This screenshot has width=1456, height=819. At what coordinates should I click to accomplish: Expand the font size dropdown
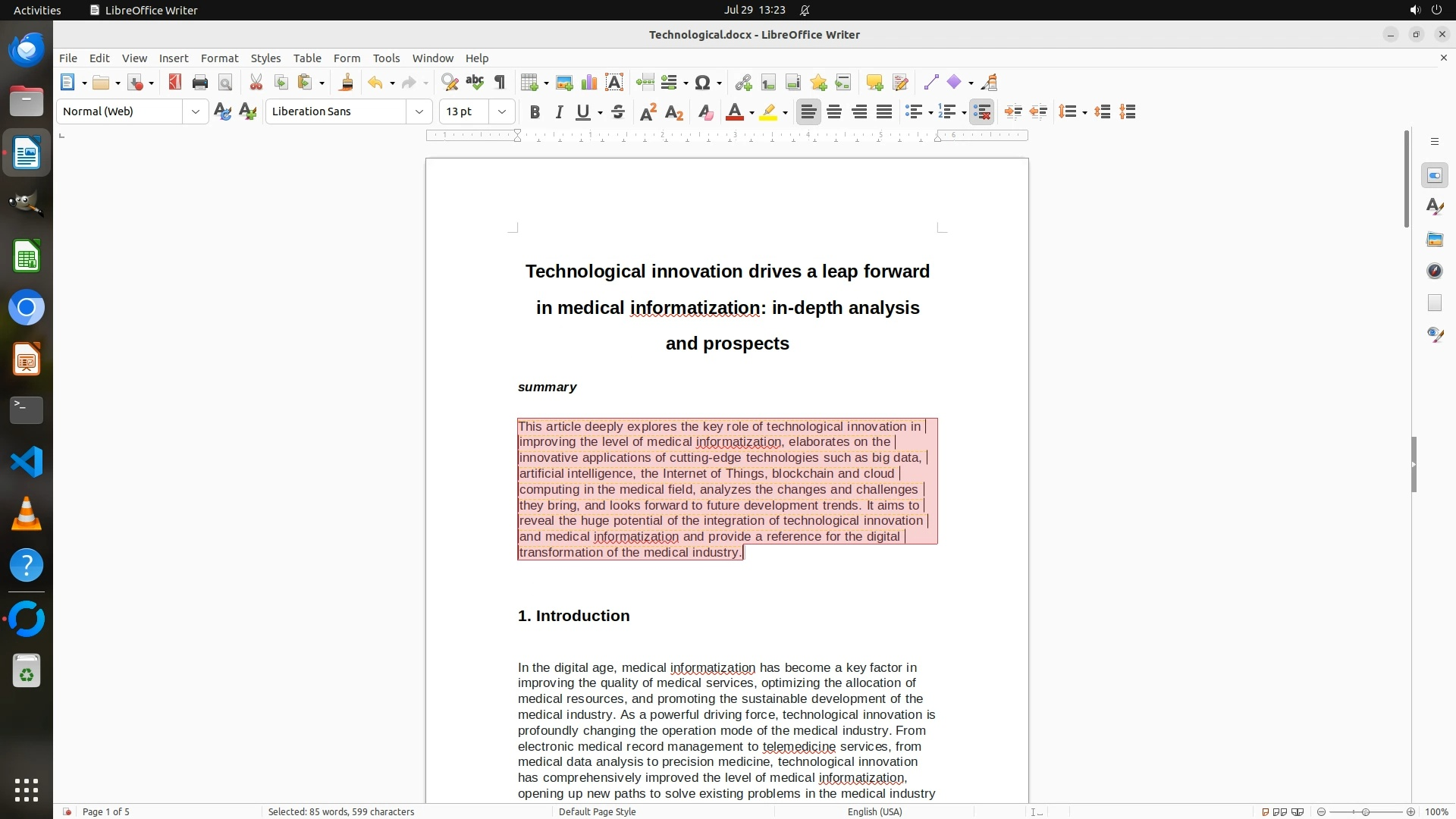[x=501, y=112]
